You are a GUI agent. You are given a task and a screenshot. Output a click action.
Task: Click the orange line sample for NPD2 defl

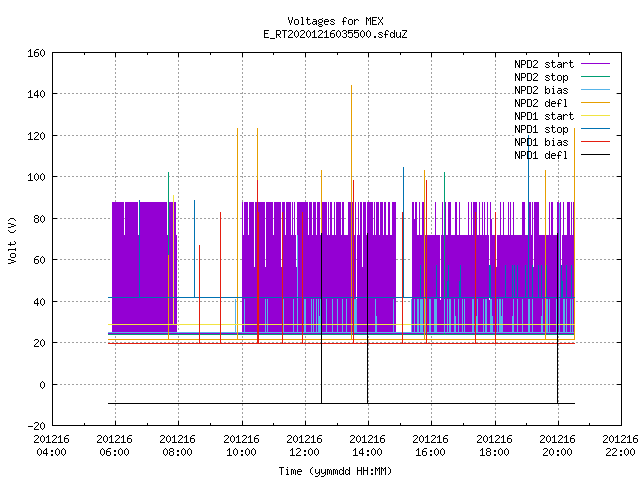596,103
